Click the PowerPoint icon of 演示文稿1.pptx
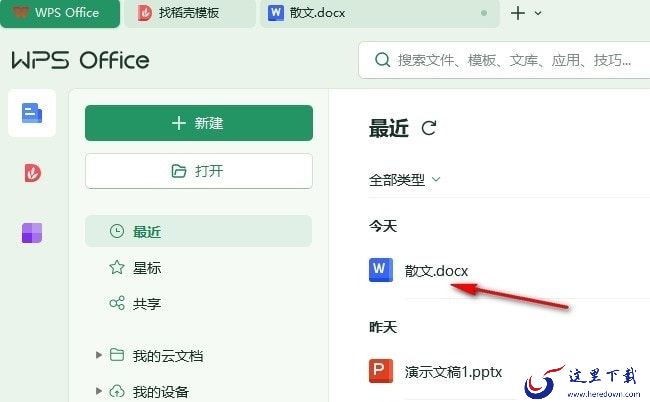This screenshot has height=402, width=650. (x=381, y=371)
